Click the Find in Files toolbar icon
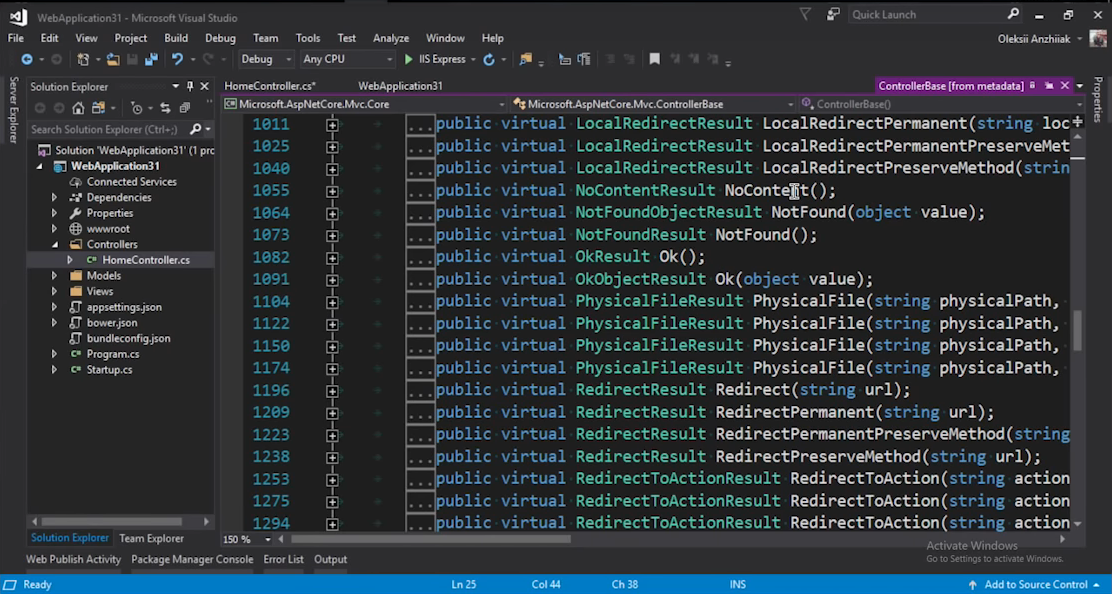Image resolution: width=1112 pixels, height=594 pixels. click(526, 60)
